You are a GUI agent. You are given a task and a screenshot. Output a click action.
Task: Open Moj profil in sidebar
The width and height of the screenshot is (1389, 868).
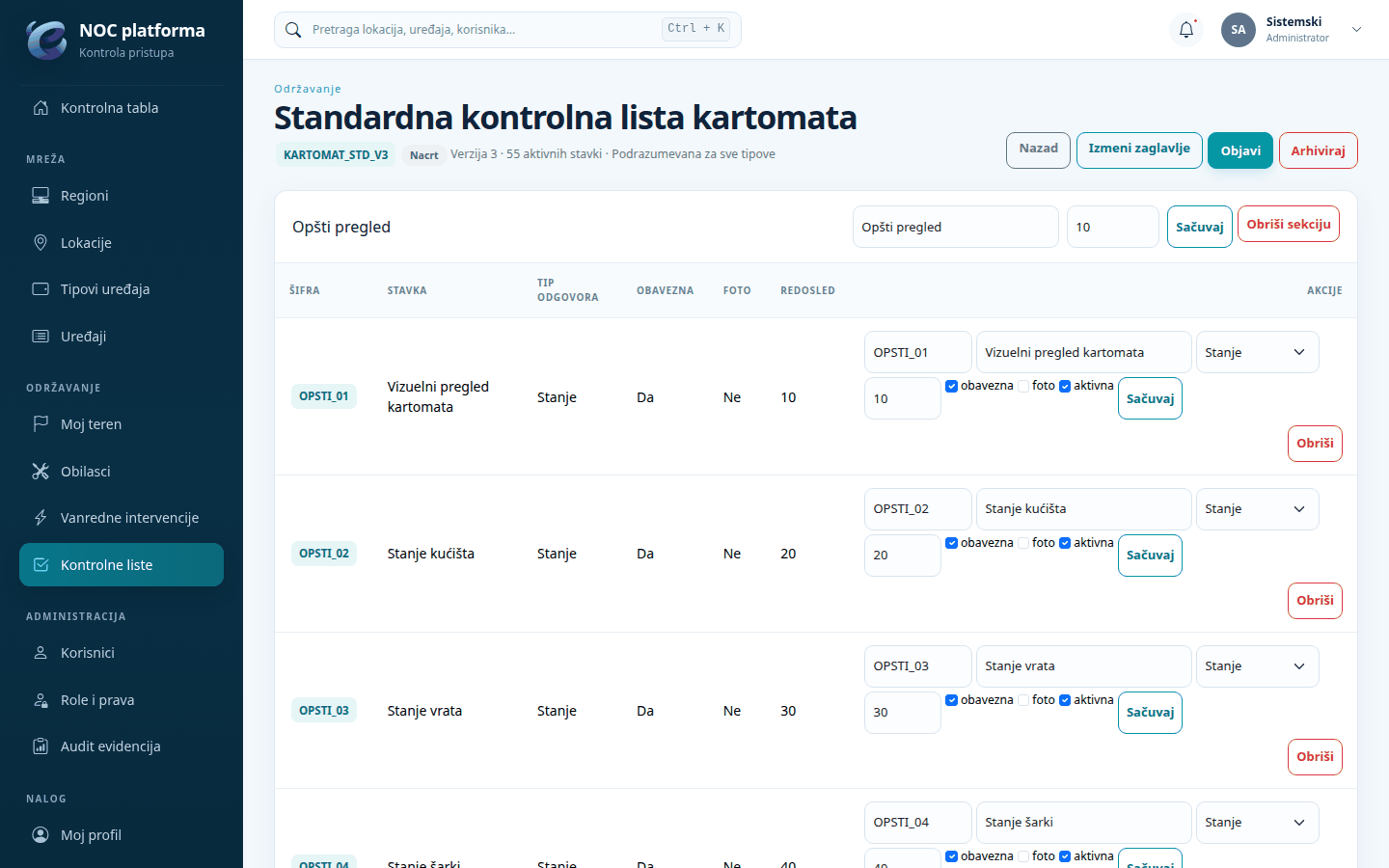pos(122,835)
